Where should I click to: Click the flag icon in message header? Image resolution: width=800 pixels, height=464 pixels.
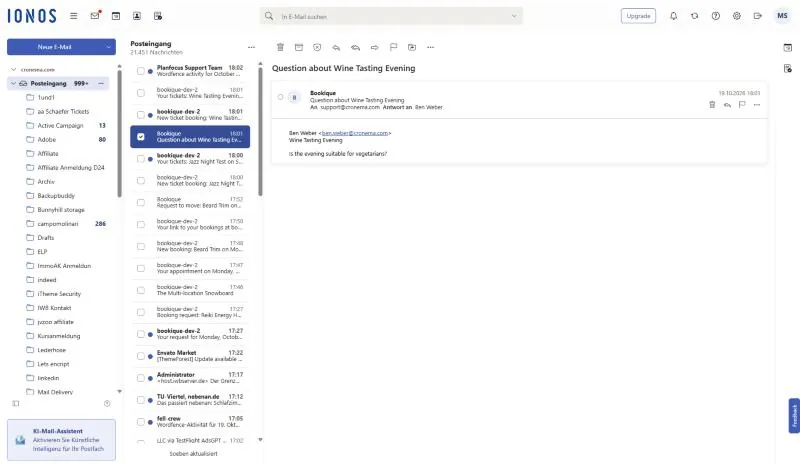click(x=742, y=105)
